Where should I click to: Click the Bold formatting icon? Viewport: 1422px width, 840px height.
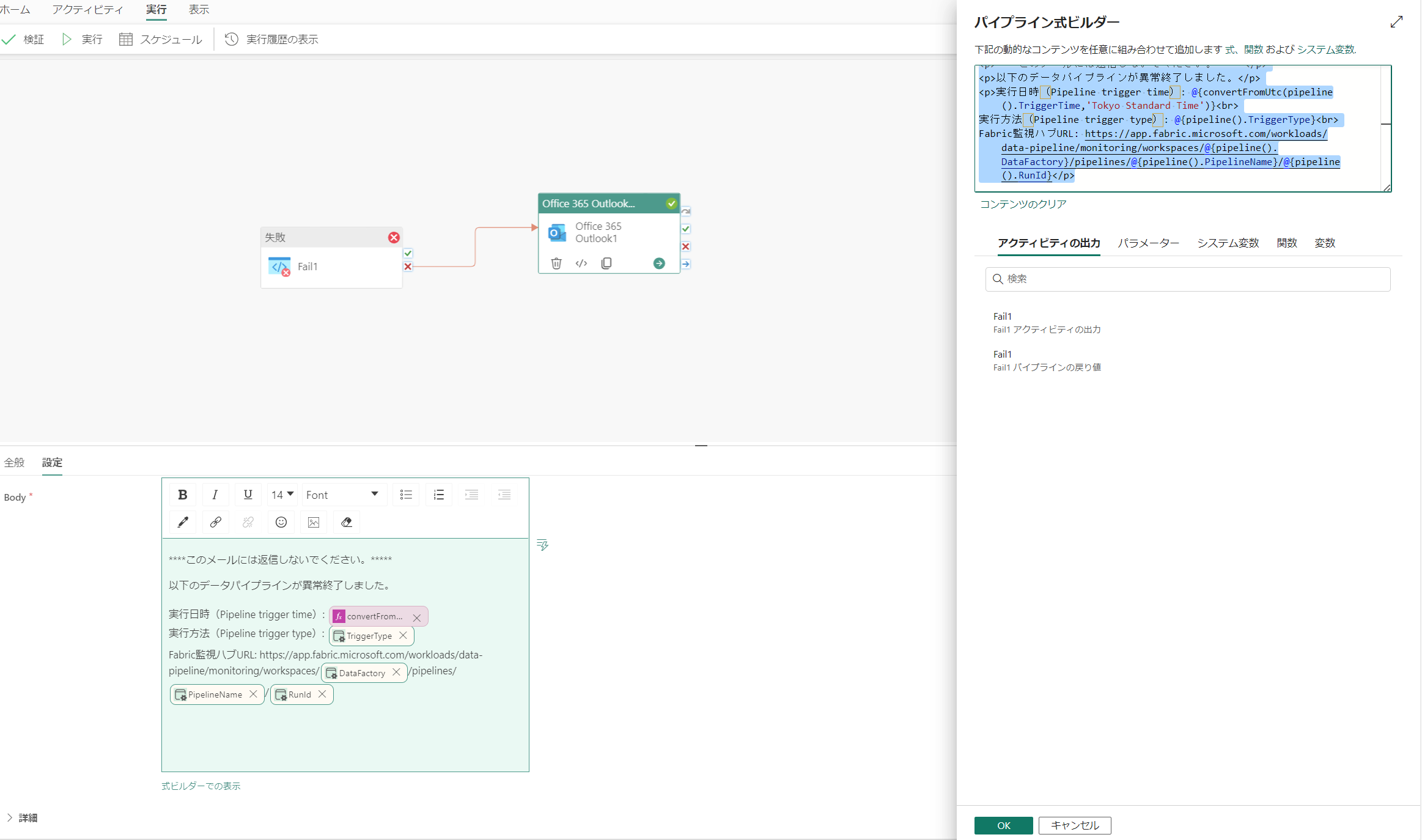click(x=182, y=495)
